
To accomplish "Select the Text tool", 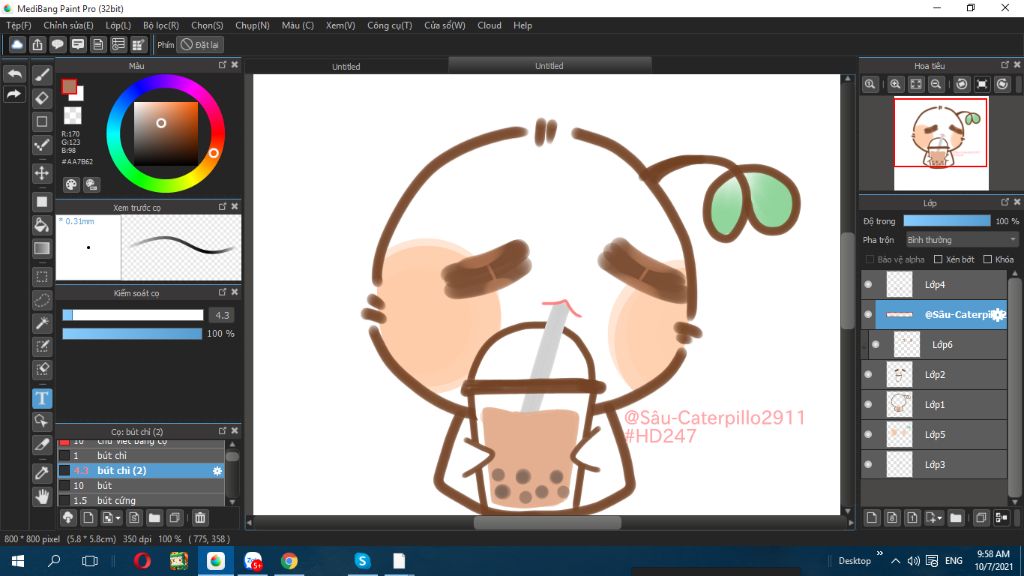I will pos(42,398).
